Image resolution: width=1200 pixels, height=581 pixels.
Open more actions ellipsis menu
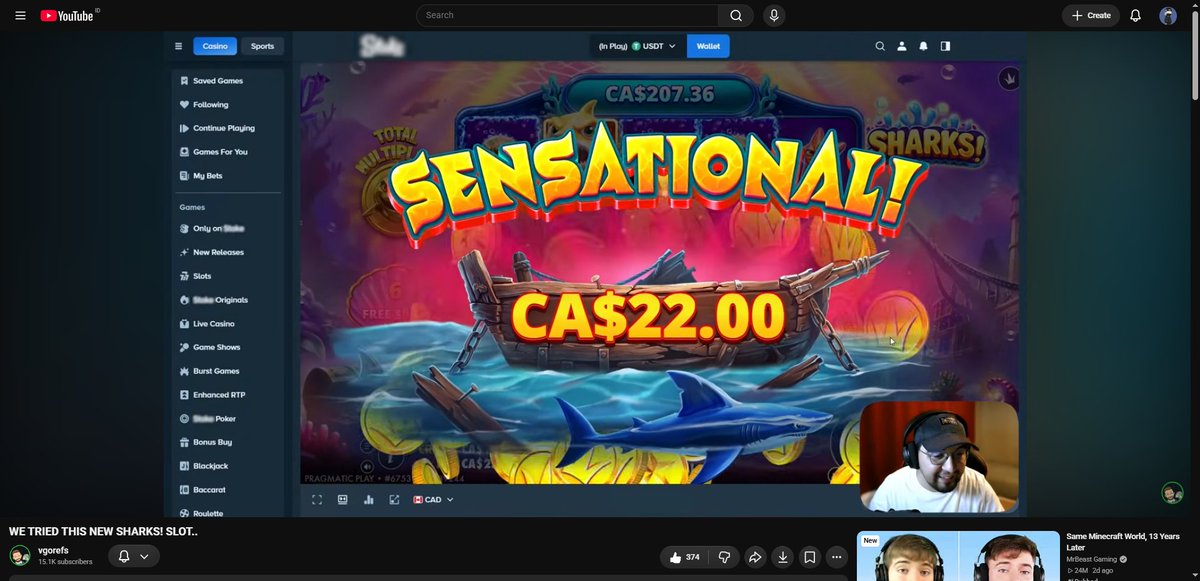pyautogui.click(x=837, y=557)
